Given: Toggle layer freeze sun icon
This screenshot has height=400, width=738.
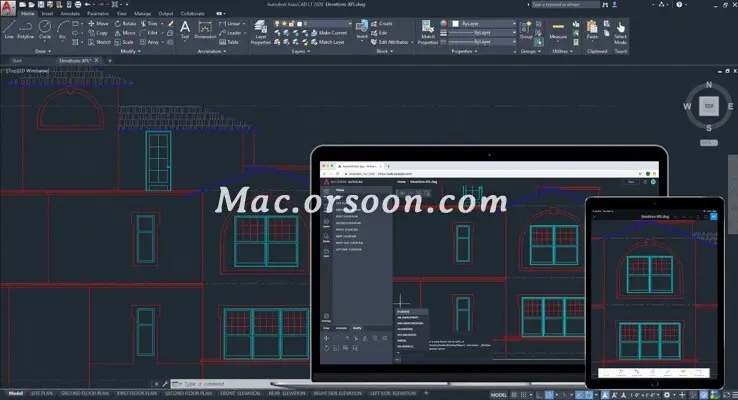Looking at the screenshot, I should [x=285, y=24].
